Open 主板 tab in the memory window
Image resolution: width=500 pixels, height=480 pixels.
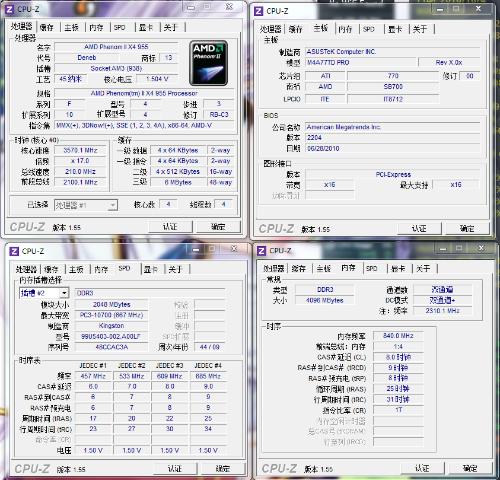324,268
